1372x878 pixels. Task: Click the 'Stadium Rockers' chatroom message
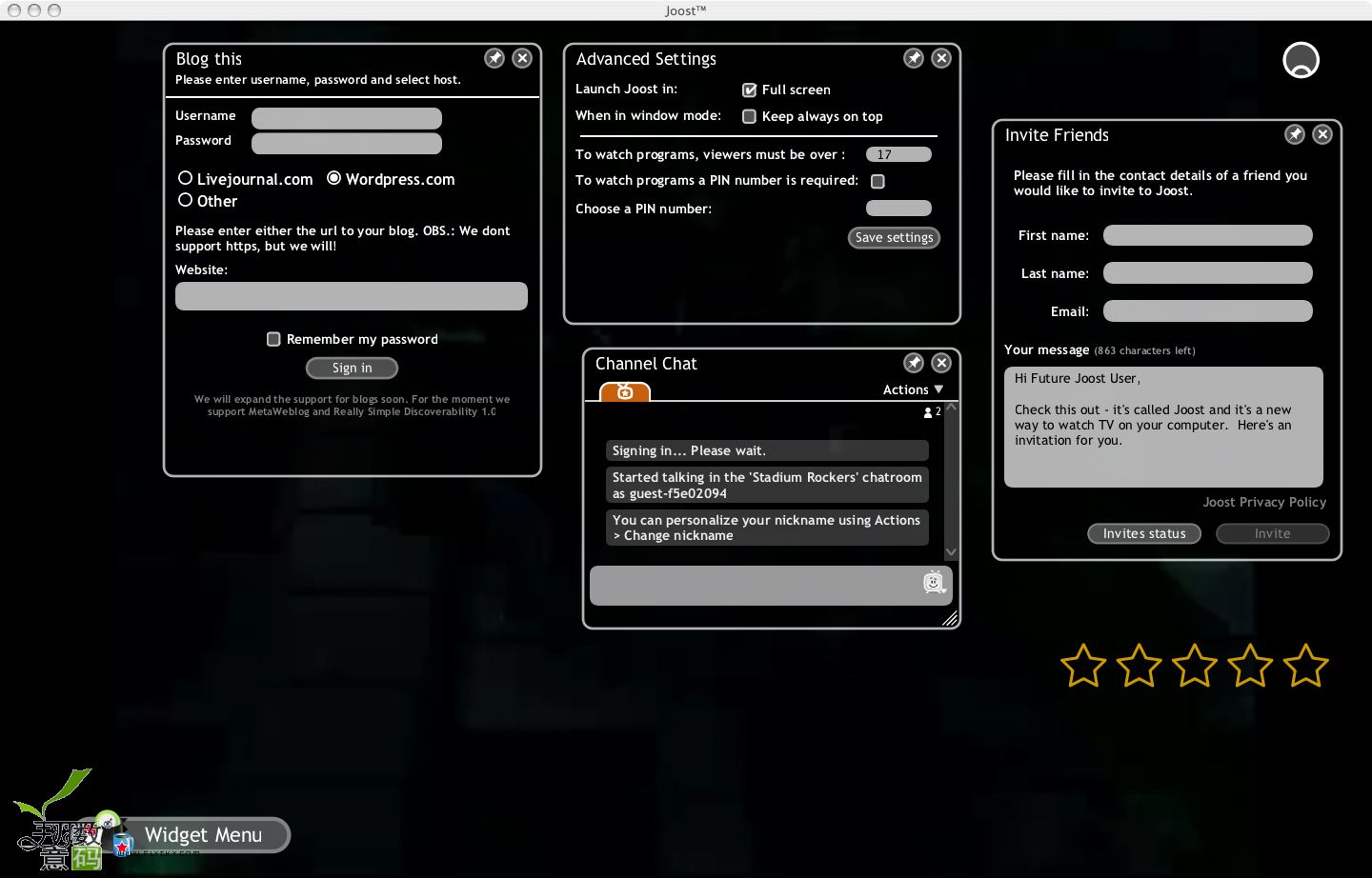[x=767, y=485]
